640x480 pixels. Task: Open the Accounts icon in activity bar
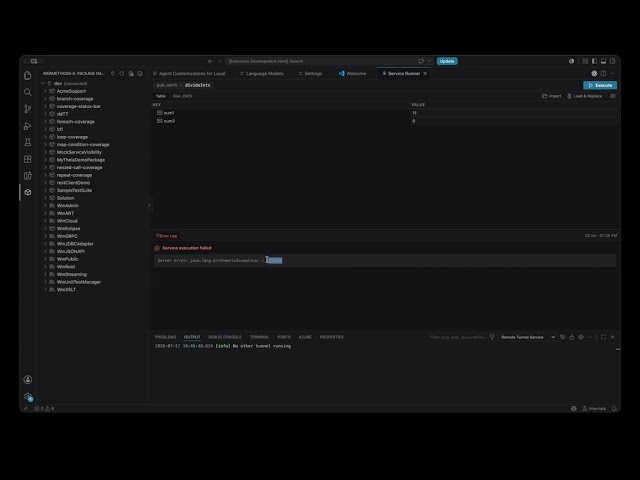[x=28, y=380]
